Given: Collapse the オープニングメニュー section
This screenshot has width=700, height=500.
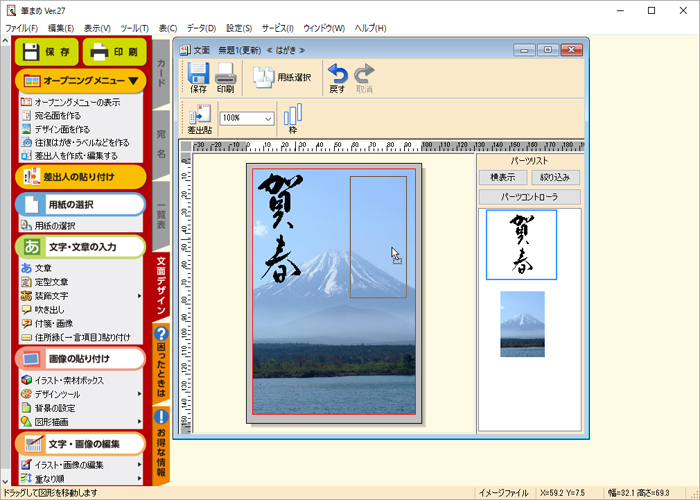Looking at the screenshot, I should click(x=135, y=80).
